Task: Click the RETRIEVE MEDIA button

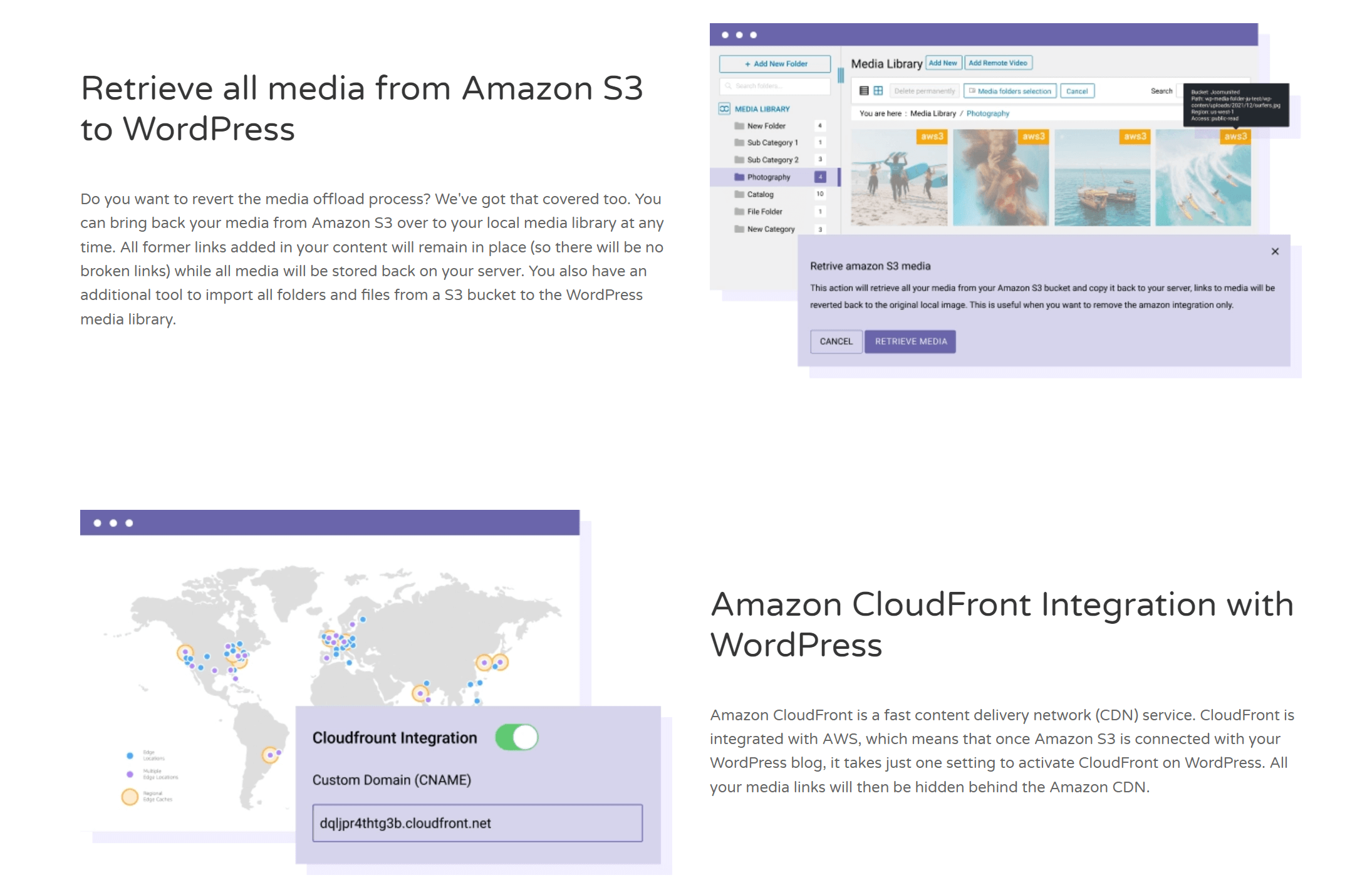Action: coord(909,341)
